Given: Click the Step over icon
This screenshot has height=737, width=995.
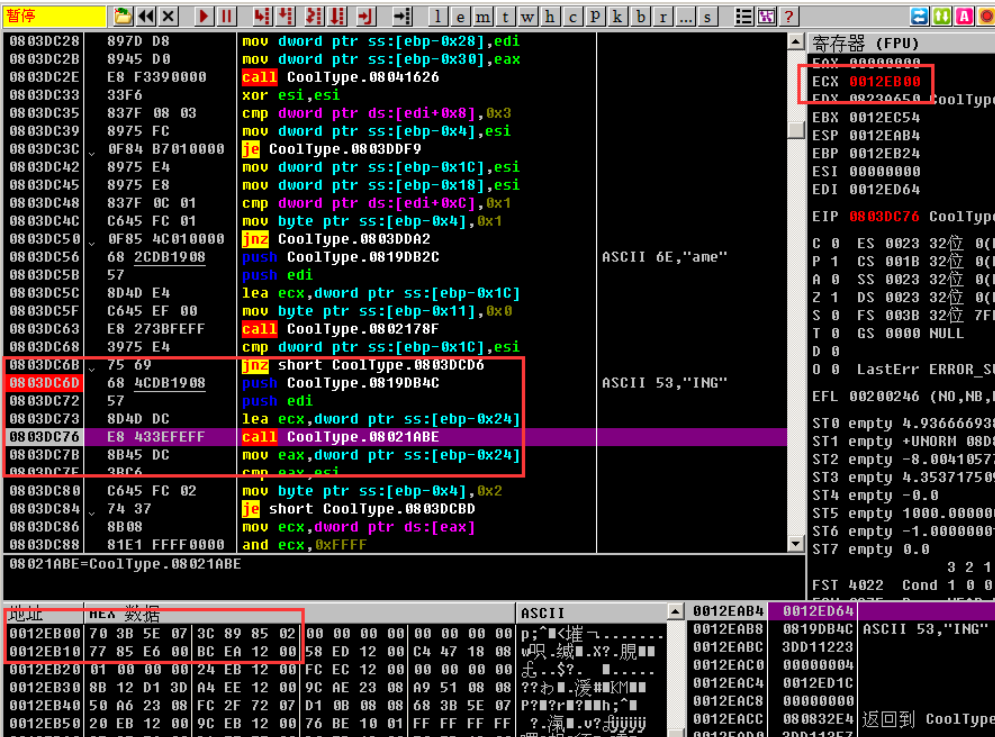Looking at the screenshot, I should coord(286,17).
